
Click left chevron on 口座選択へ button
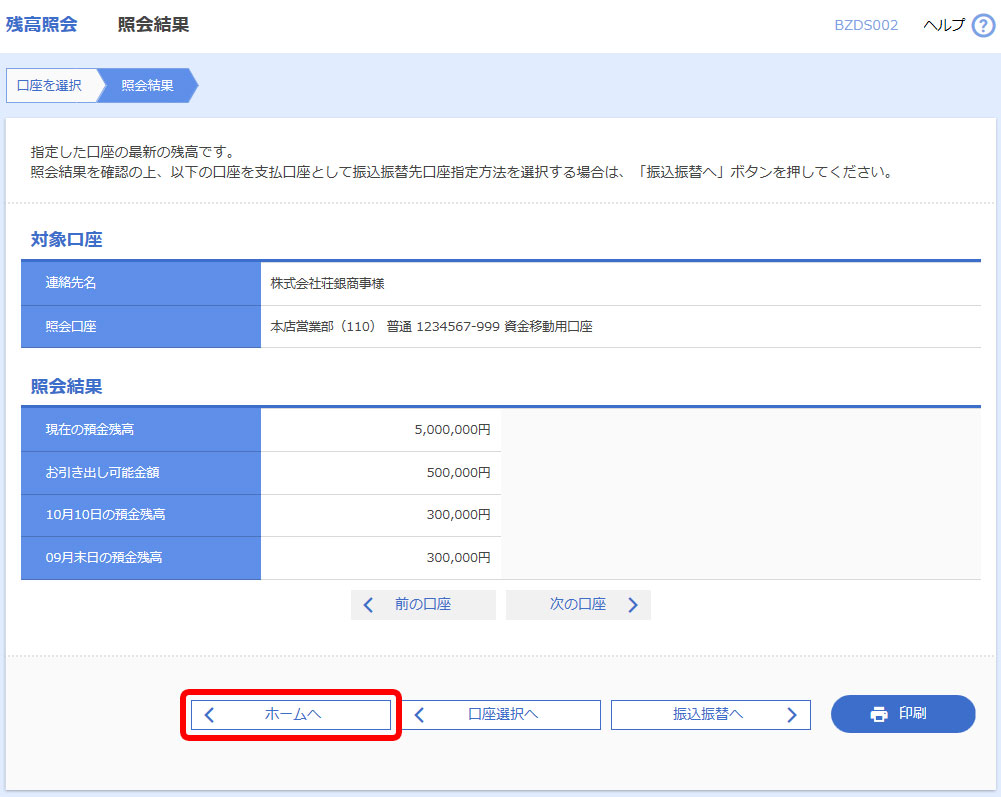coord(419,715)
